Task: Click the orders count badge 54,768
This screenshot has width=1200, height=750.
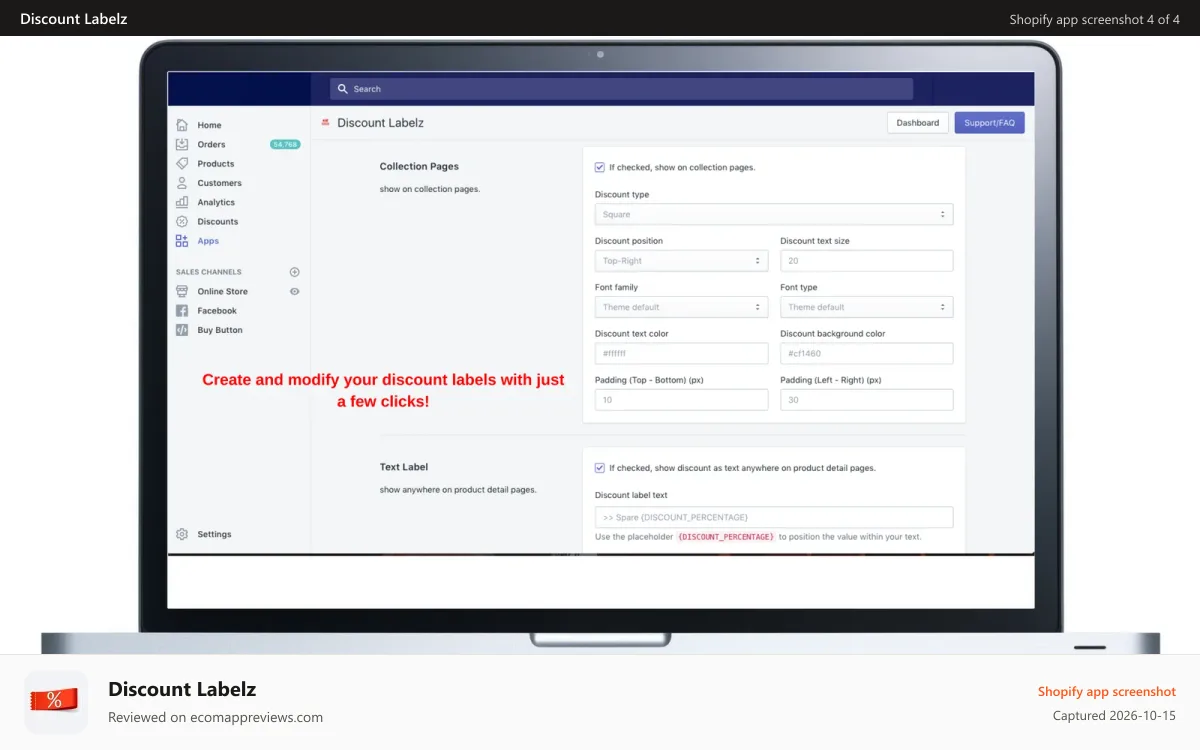Action: pos(285,144)
